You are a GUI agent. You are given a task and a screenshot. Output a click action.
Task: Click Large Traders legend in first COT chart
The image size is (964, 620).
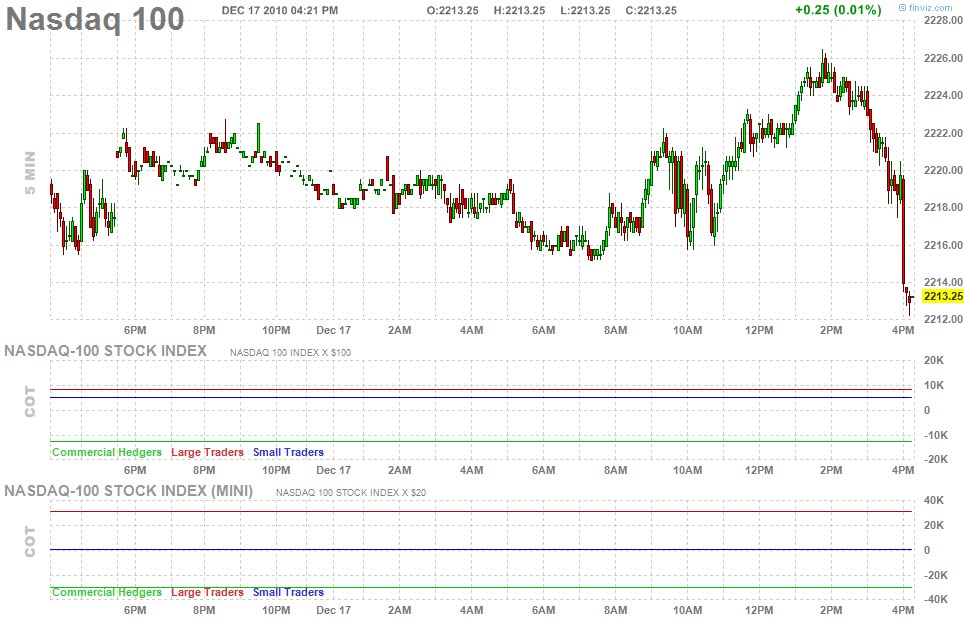point(207,452)
